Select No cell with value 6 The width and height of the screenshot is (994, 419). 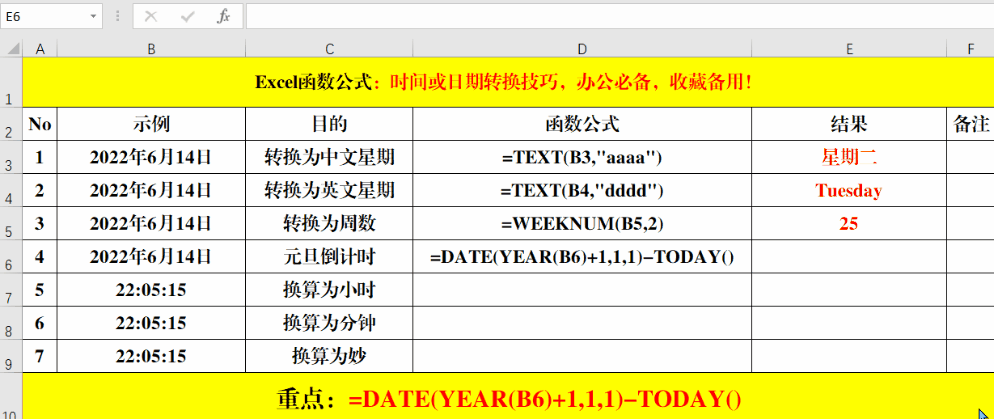[x=40, y=323]
